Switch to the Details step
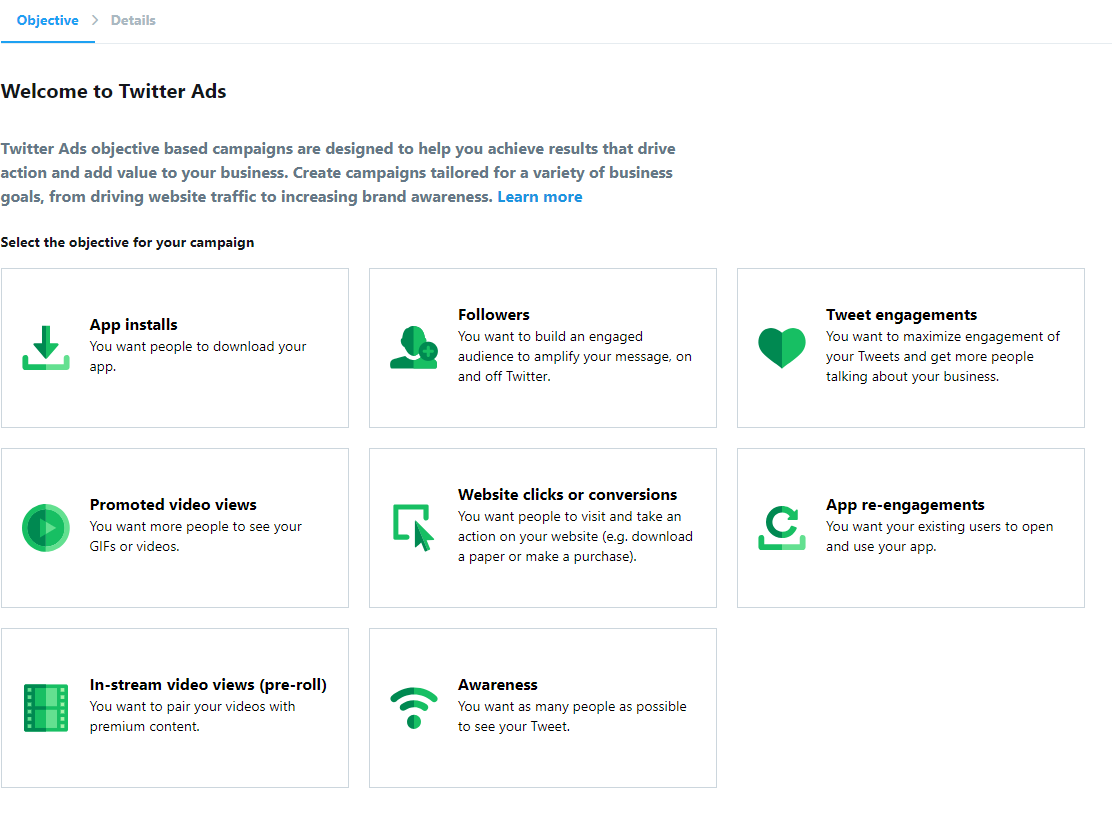 [x=133, y=21]
